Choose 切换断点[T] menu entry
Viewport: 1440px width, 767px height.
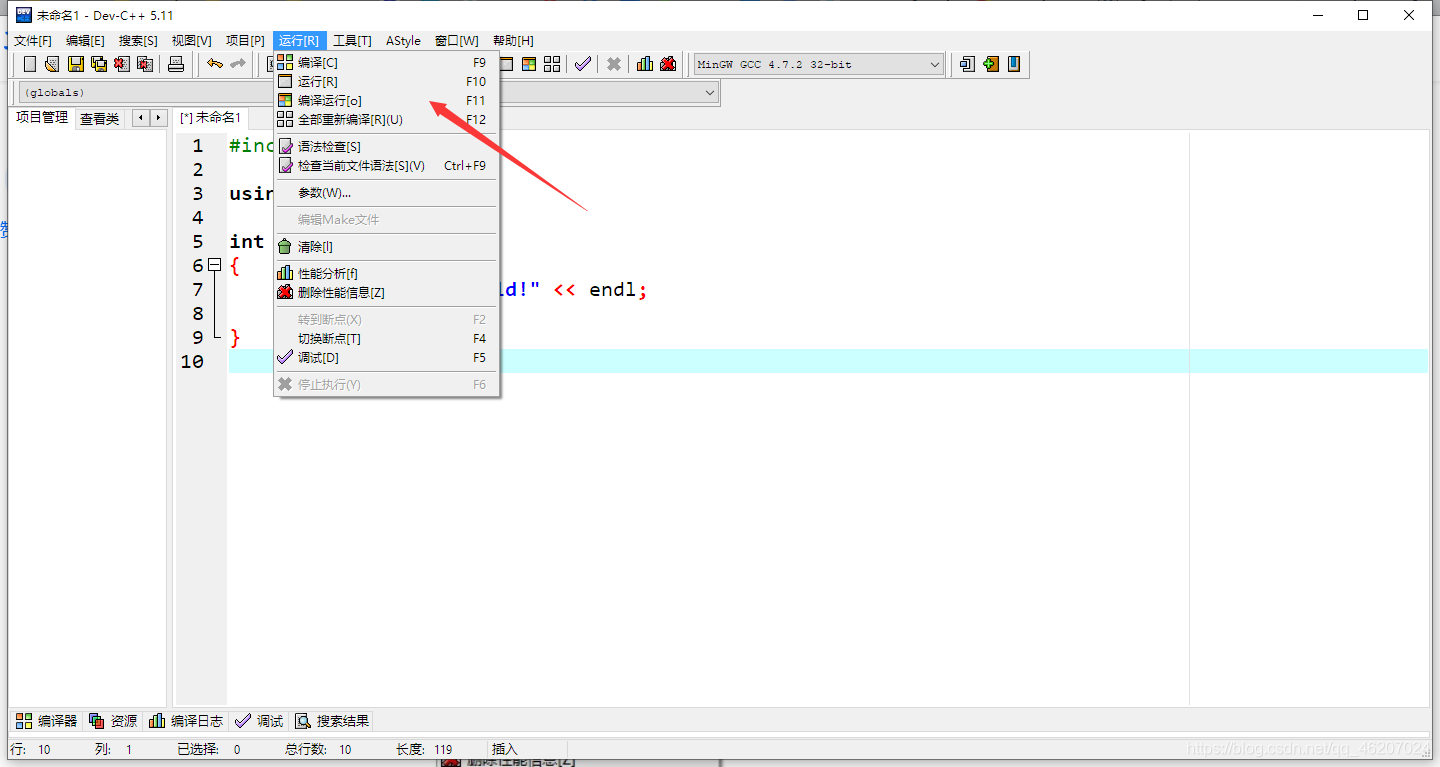point(386,338)
